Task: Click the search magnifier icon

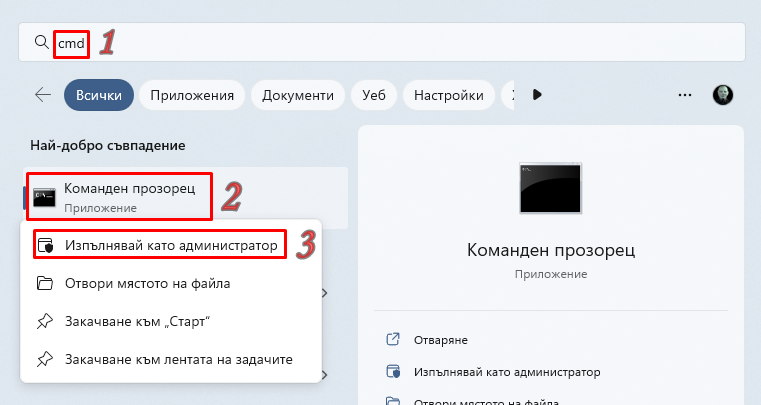Action: tap(42, 42)
